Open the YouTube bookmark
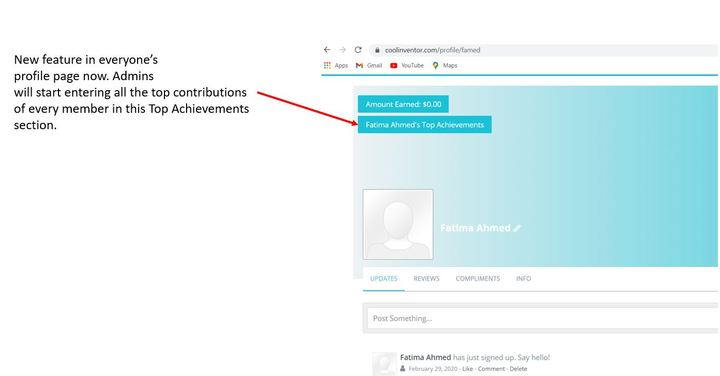The width and height of the screenshot is (720, 376). click(407, 66)
